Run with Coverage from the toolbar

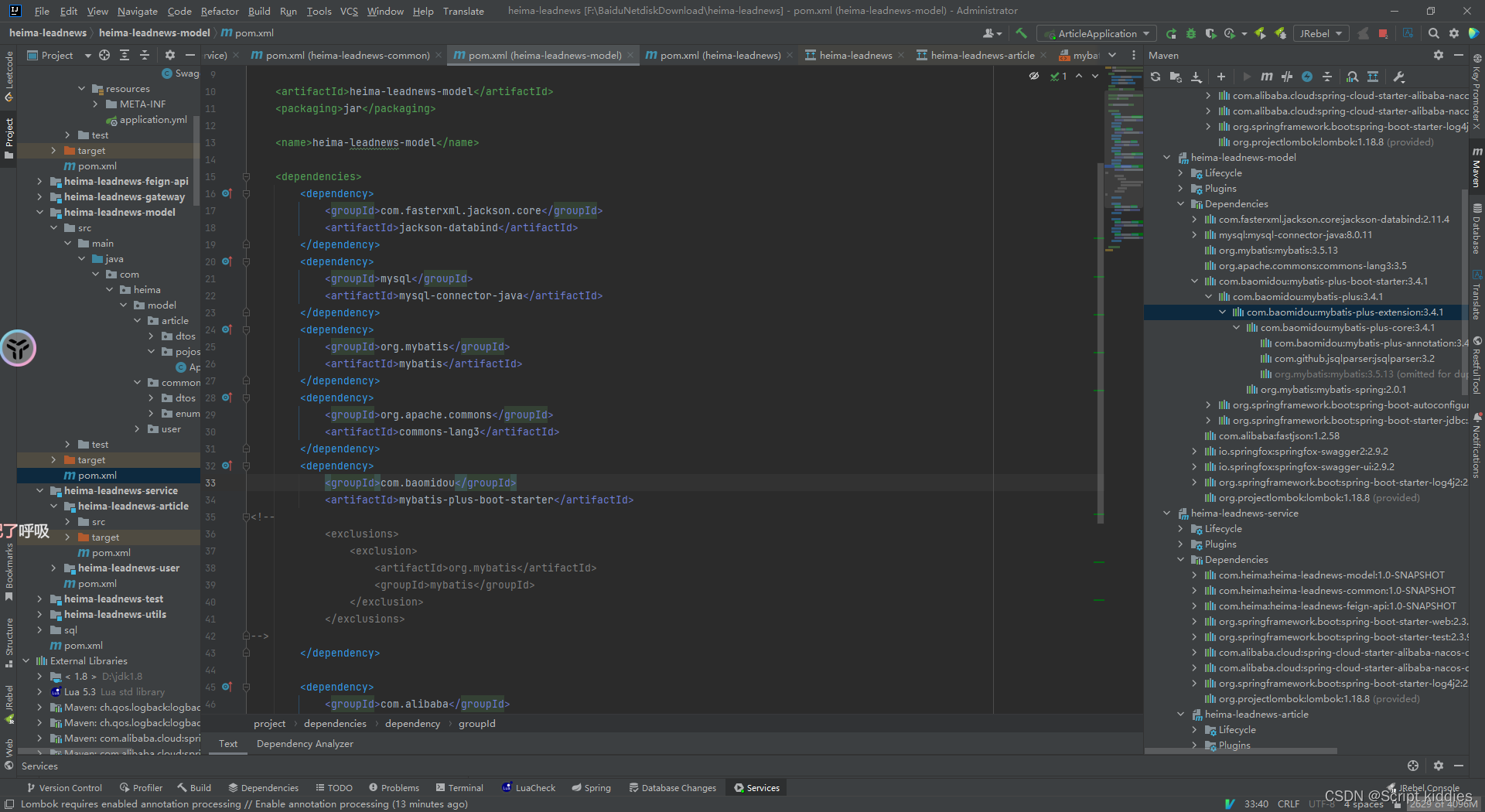[x=1212, y=33]
